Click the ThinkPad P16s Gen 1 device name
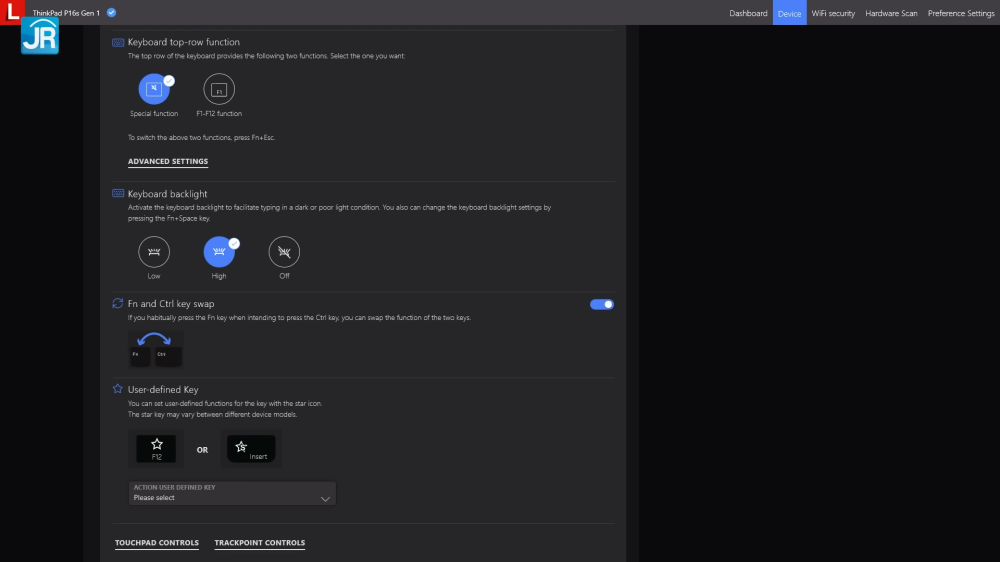This screenshot has width=1000, height=562. click(x=66, y=13)
